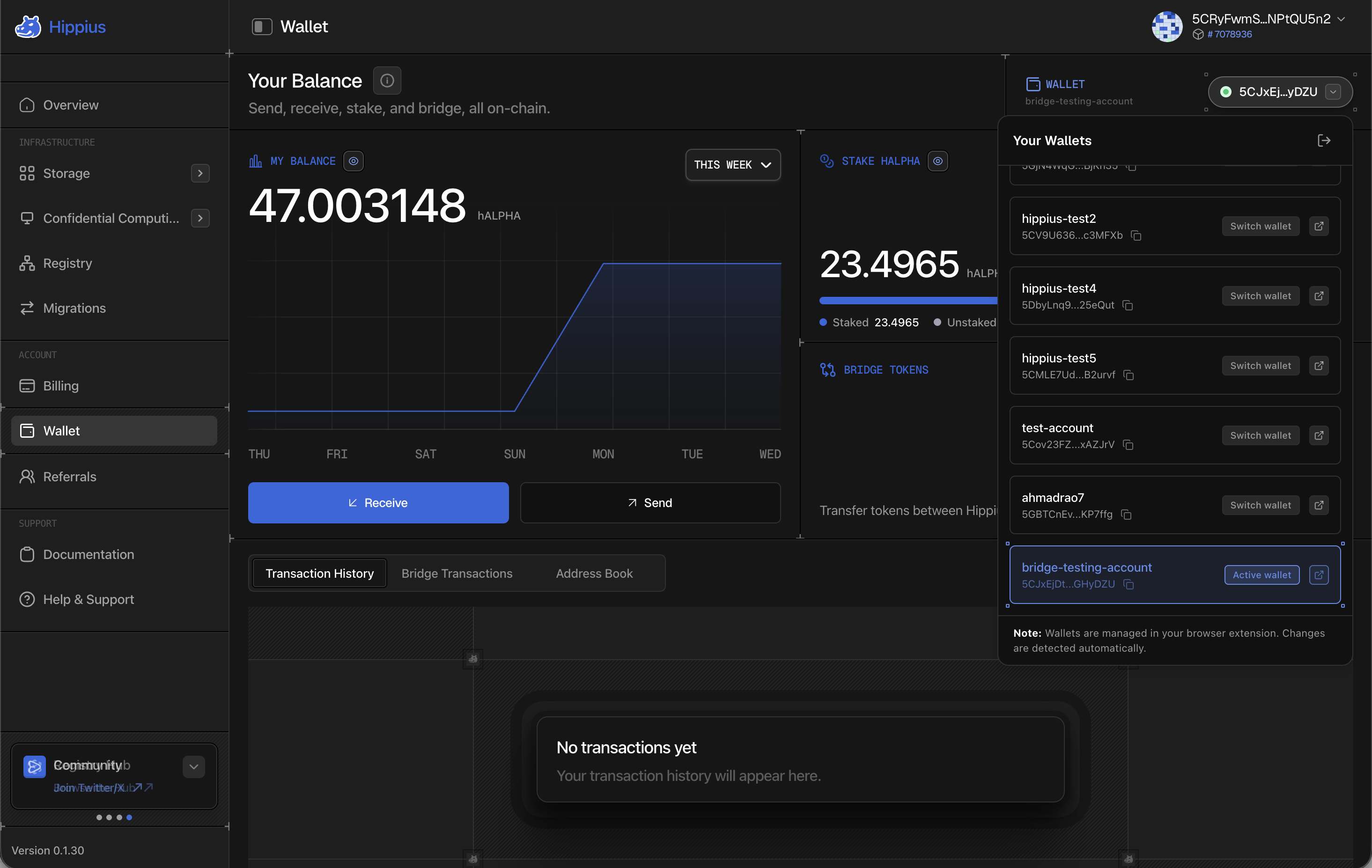Open ahmadrao7 external link icon
Image resolution: width=1372 pixels, height=868 pixels.
(x=1319, y=505)
